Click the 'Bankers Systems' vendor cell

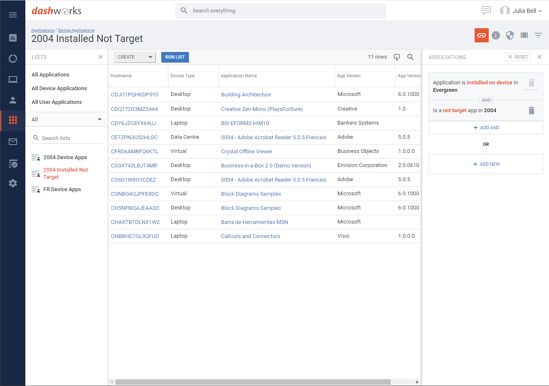358,123
